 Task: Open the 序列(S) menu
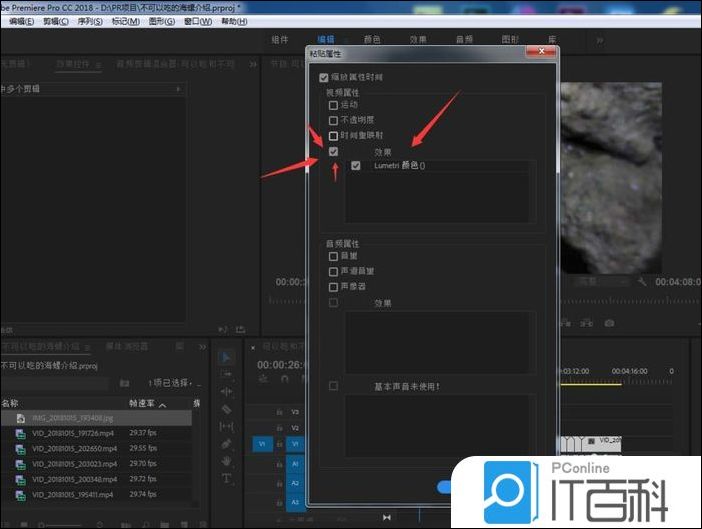(90, 21)
